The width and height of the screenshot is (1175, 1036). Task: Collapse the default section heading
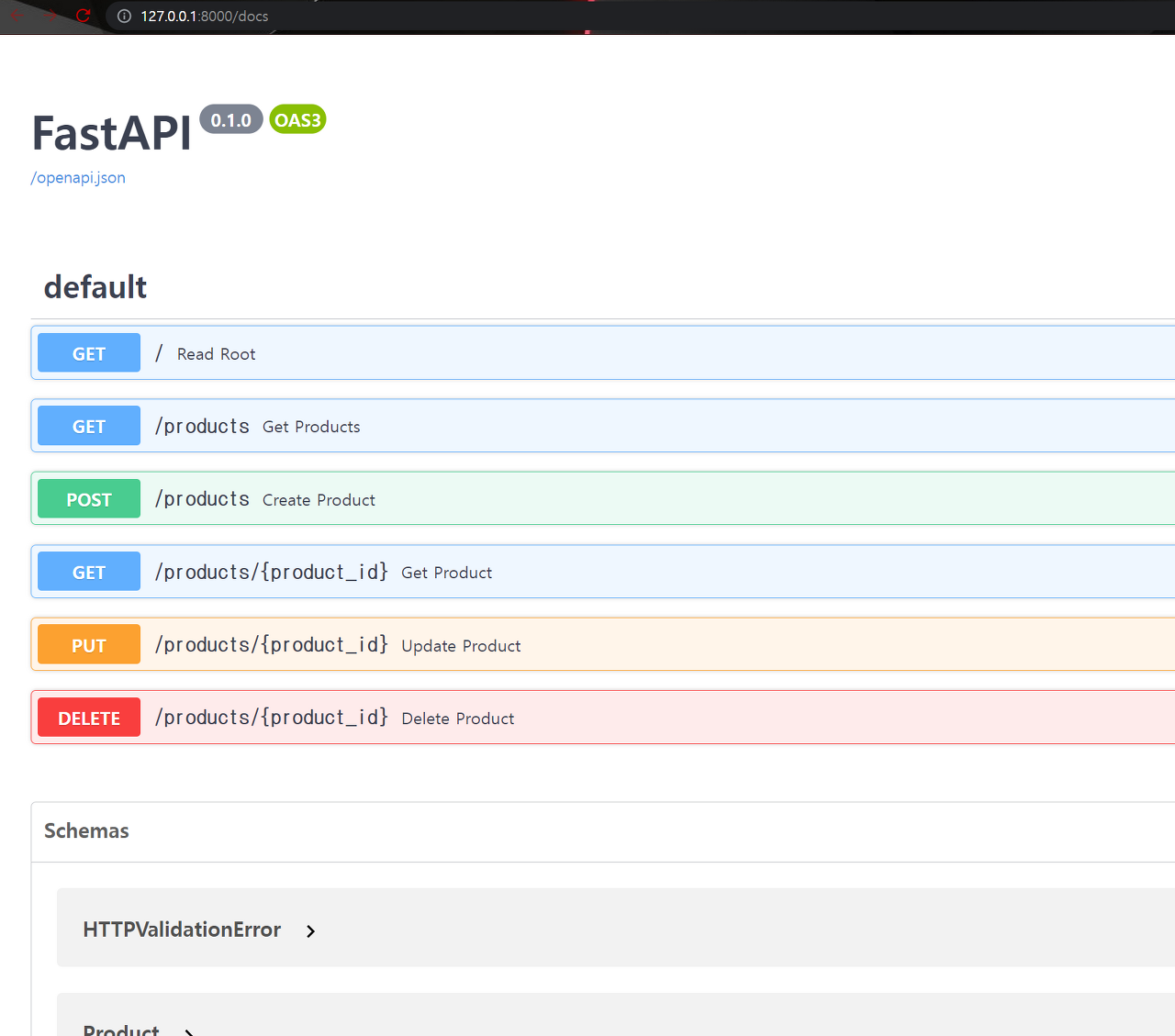[95, 287]
